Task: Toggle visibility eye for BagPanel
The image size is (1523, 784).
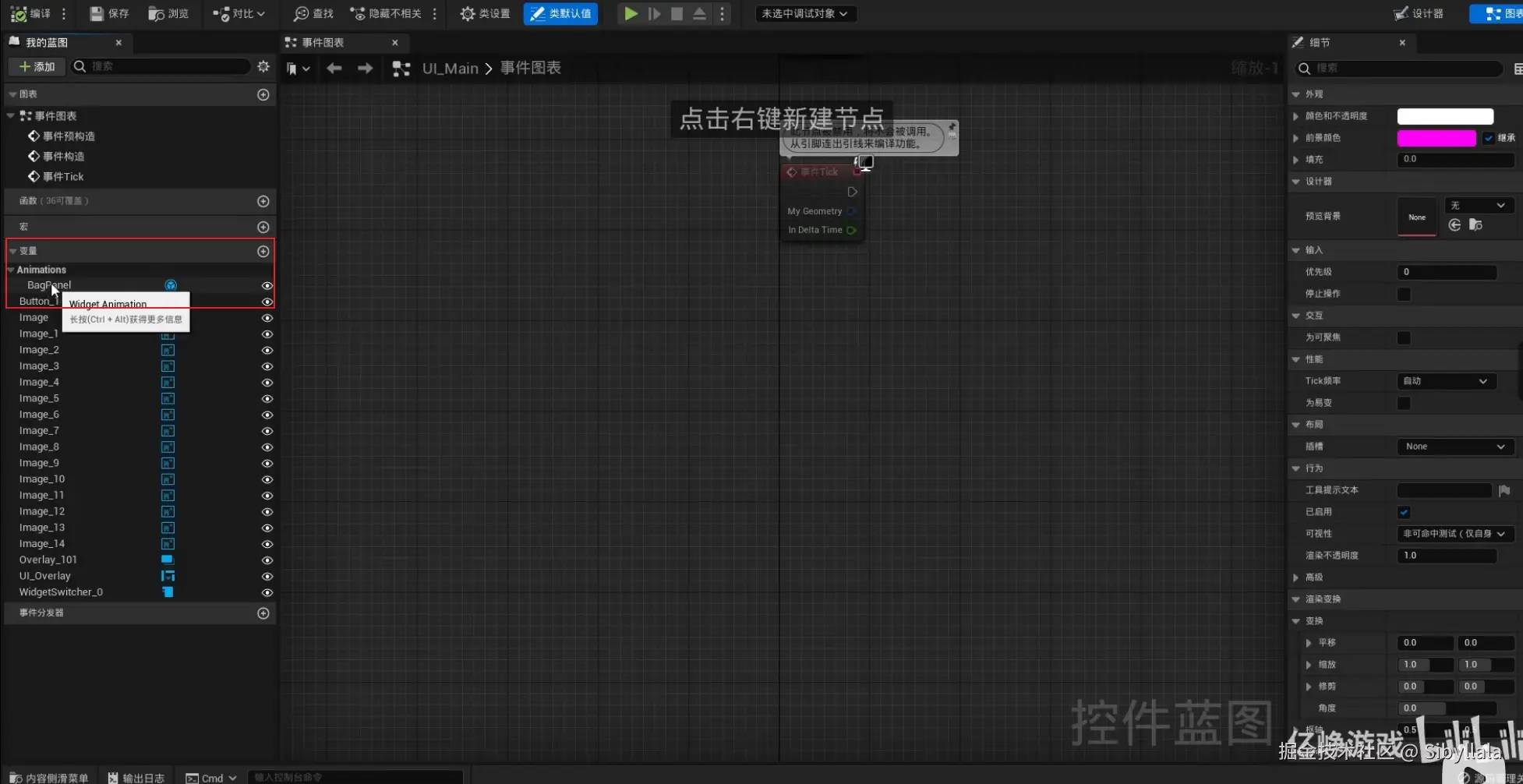Action: (267, 286)
